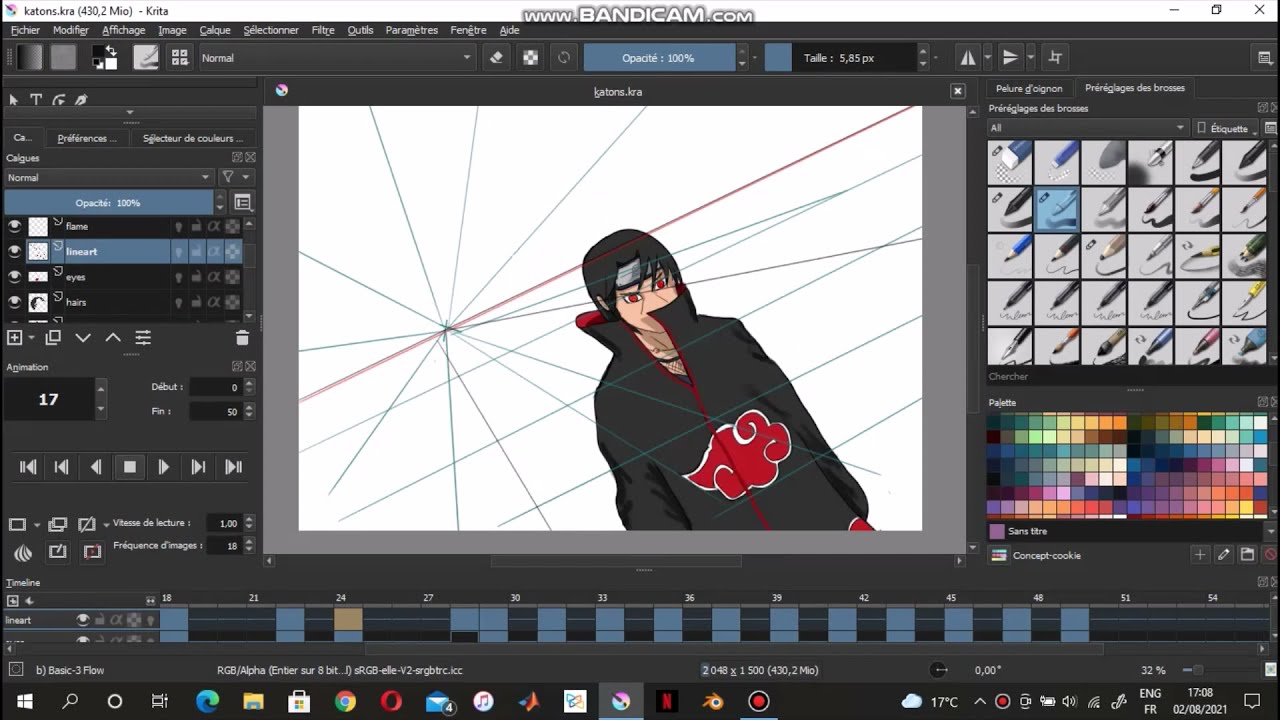The height and width of the screenshot is (720, 1280).
Task: Adjust the brush Opacité slider
Action: click(x=658, y=58)
